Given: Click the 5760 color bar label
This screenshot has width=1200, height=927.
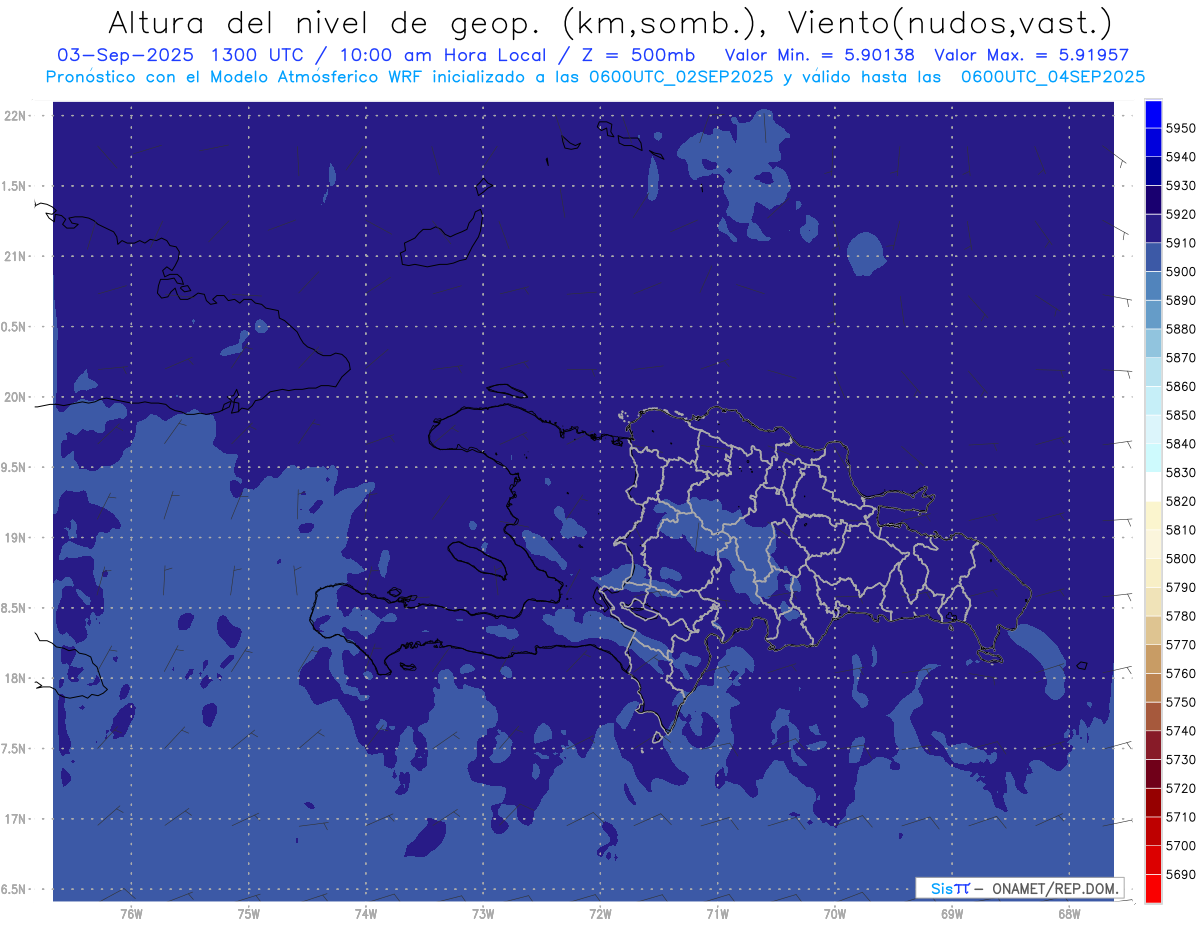Looking at the screenshot, I should [x=1181, y=673].
